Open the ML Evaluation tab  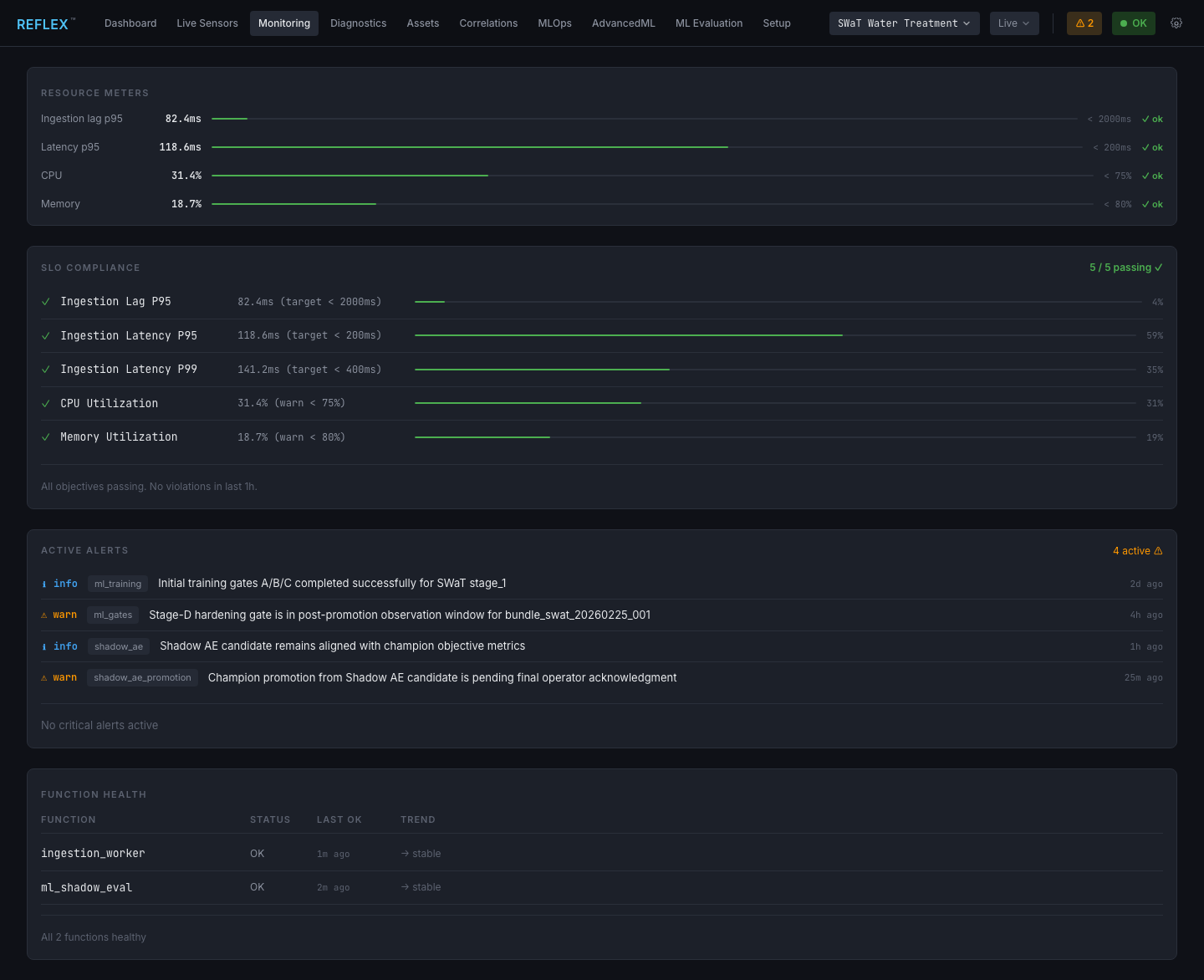709,23
